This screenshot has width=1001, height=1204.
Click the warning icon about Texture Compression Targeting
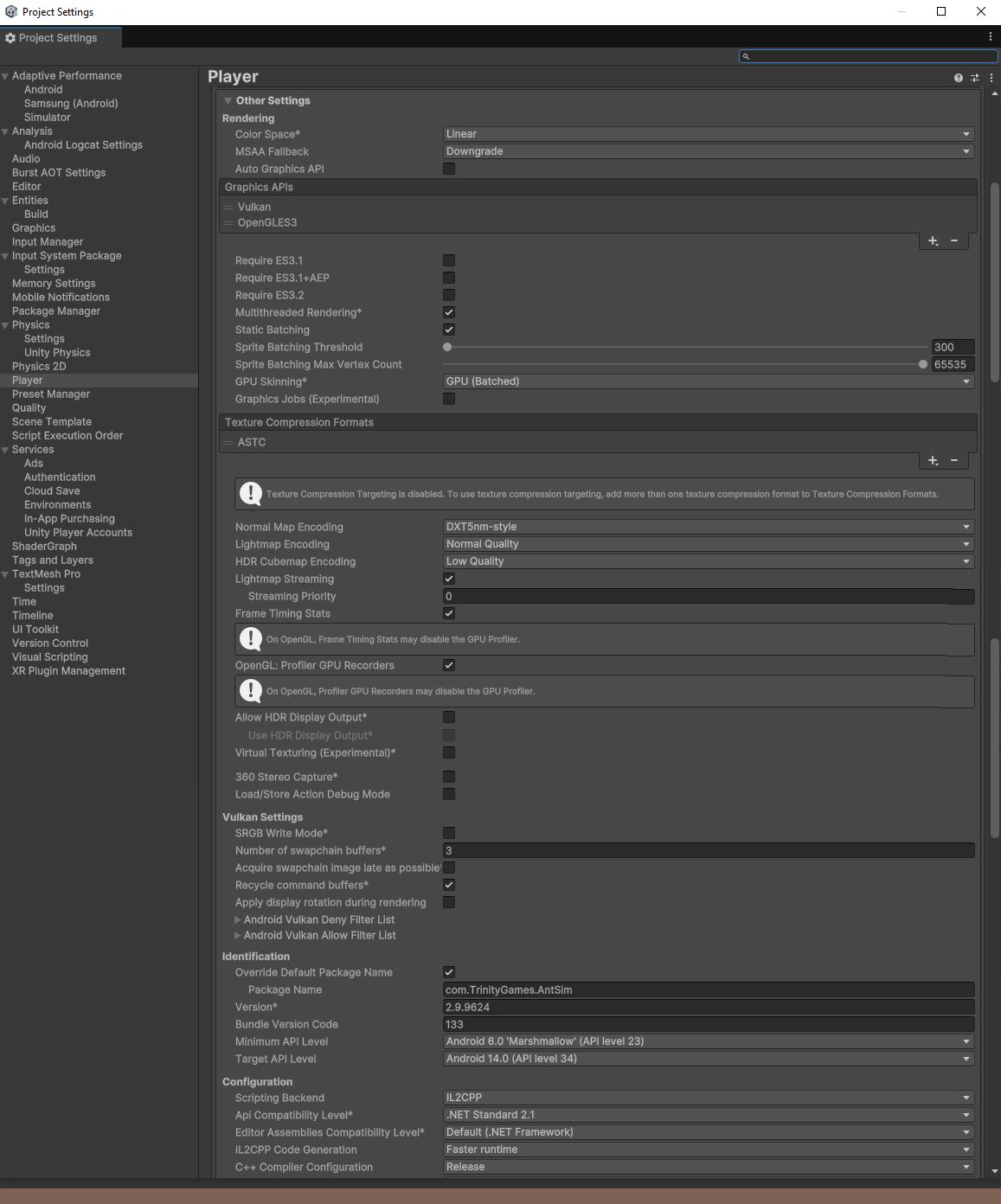[251, 493]
